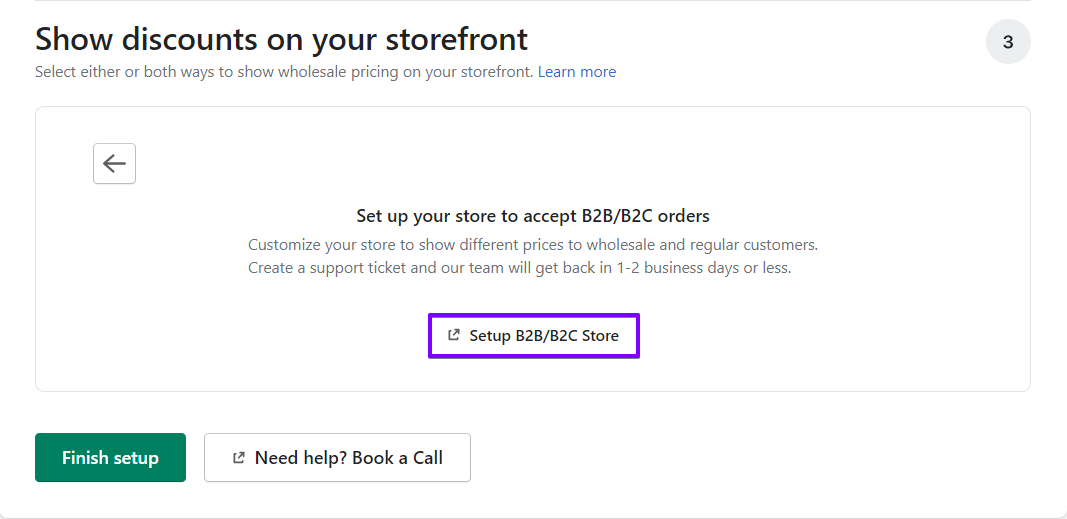Click the Create a support ticket text line
Screen dimensions: 1067x519
coord(519,268)
